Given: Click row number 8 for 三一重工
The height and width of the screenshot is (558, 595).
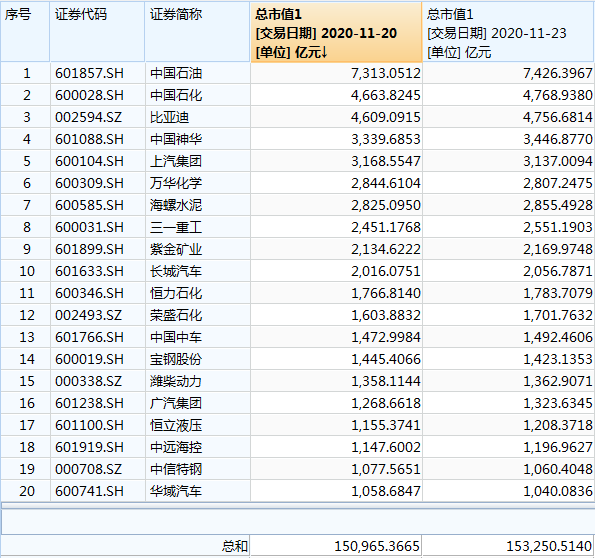Looking at the screenshot, I should coord(25,227).
